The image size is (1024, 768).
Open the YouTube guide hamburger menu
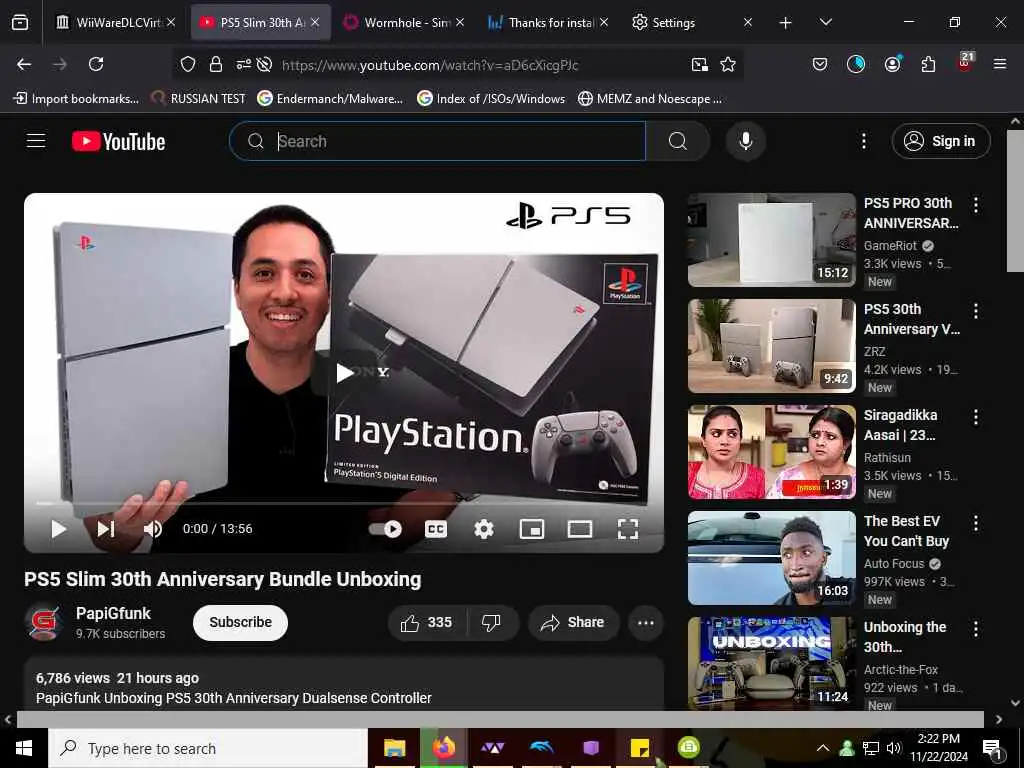36,141
